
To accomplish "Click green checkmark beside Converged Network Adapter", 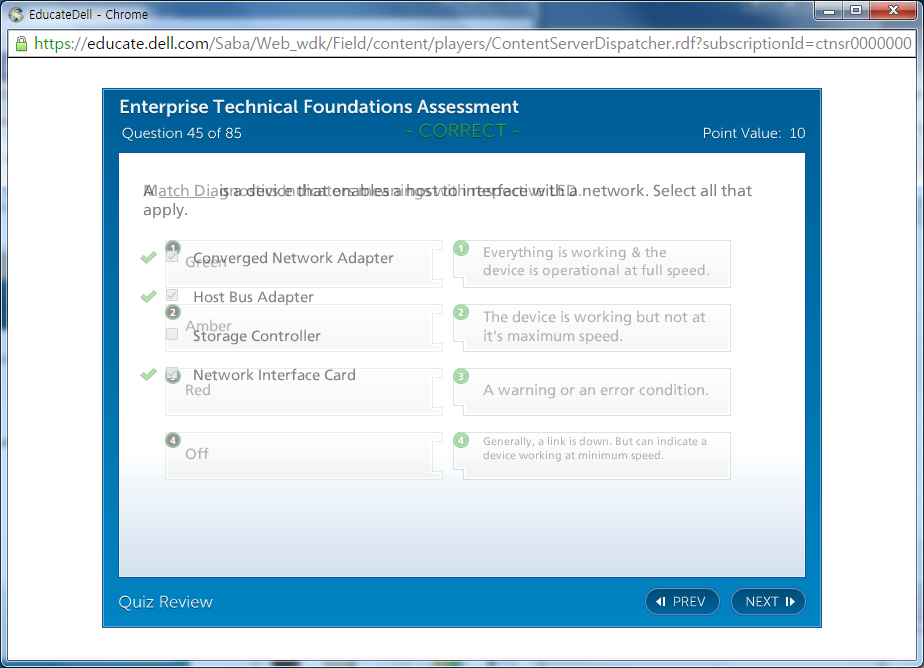I will [149, 258].
